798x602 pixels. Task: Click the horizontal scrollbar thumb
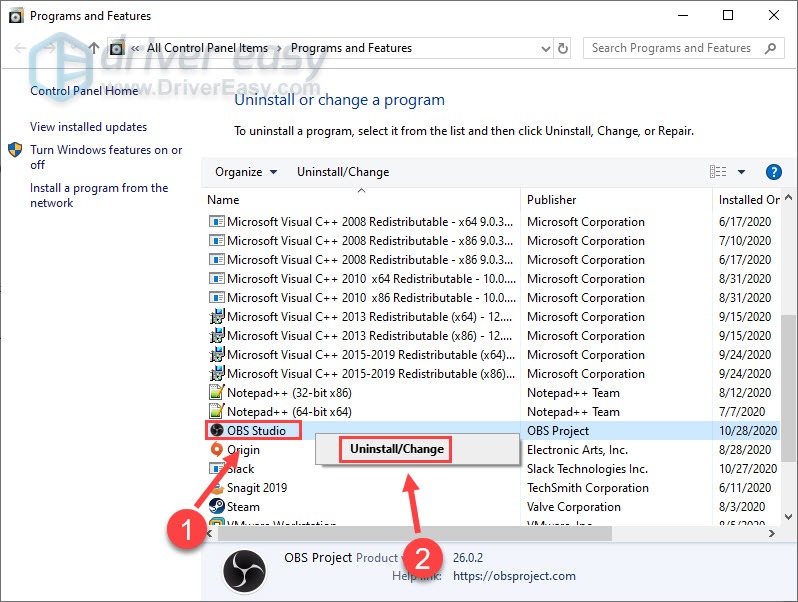point(415,533)
